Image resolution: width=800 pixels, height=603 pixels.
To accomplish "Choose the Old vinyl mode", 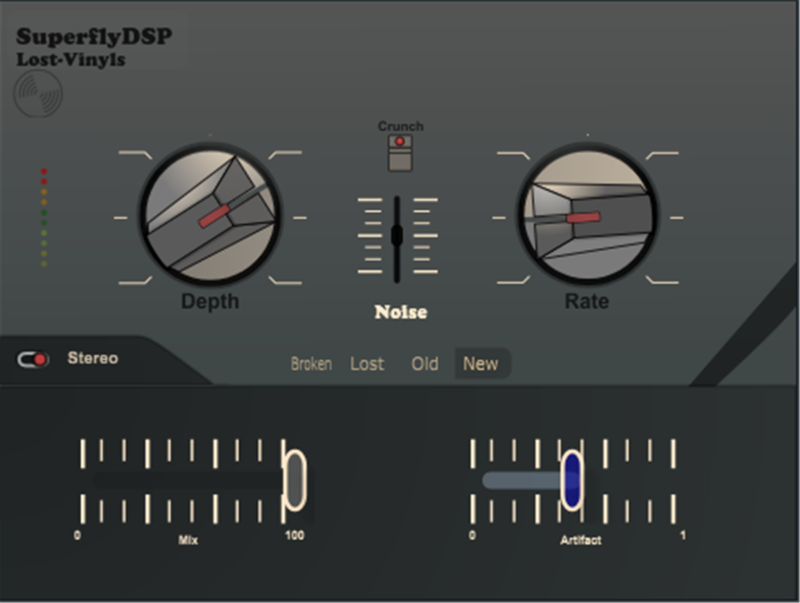I will coord(425,364).
